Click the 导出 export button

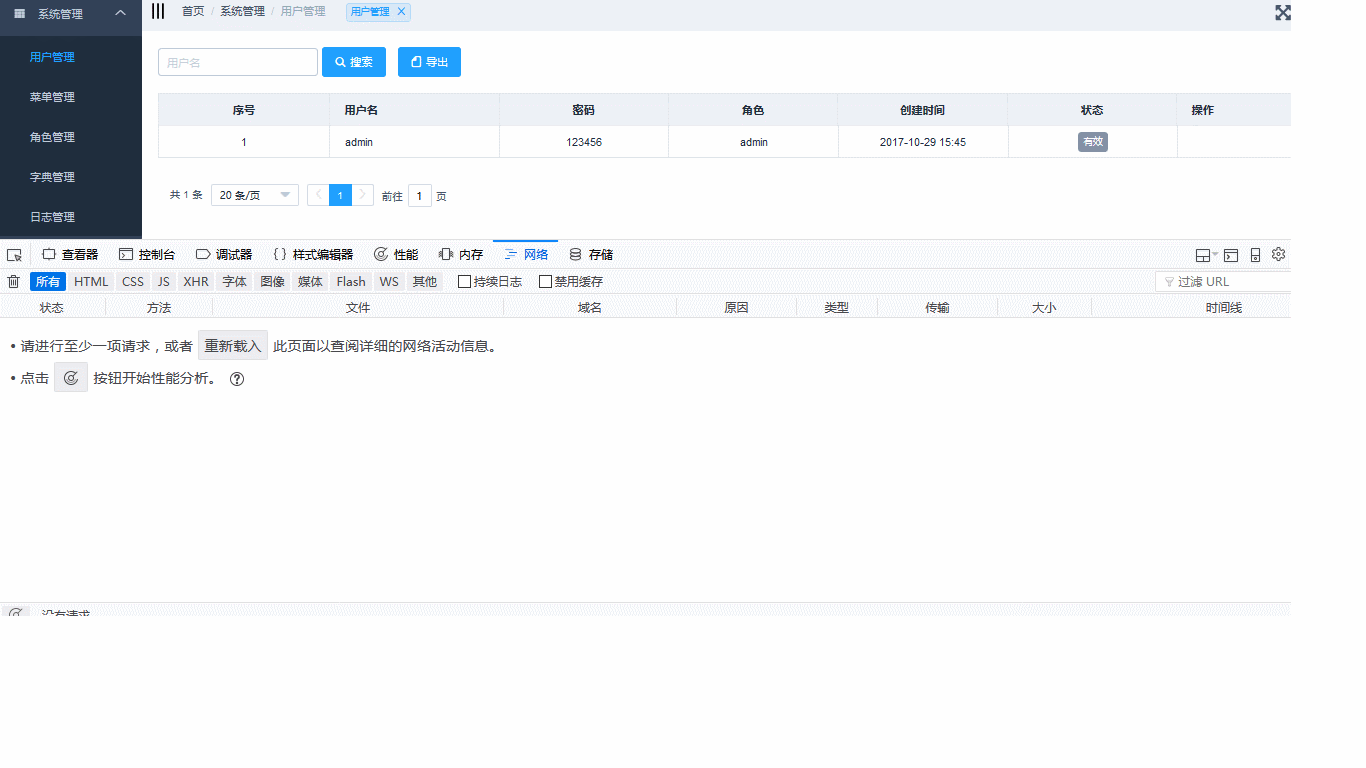point(429,62)
